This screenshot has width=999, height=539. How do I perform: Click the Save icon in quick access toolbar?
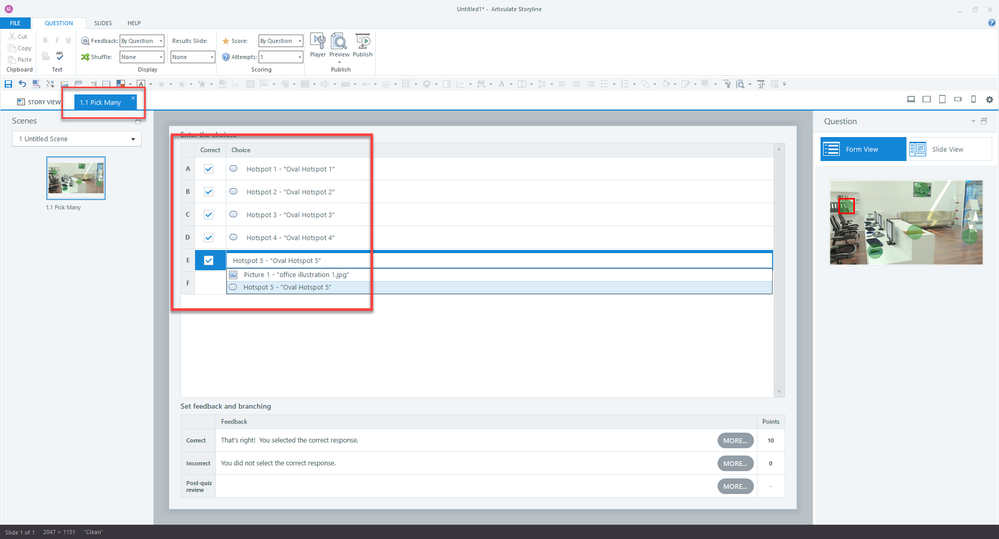pyautogui.click(x=8, y=84)
